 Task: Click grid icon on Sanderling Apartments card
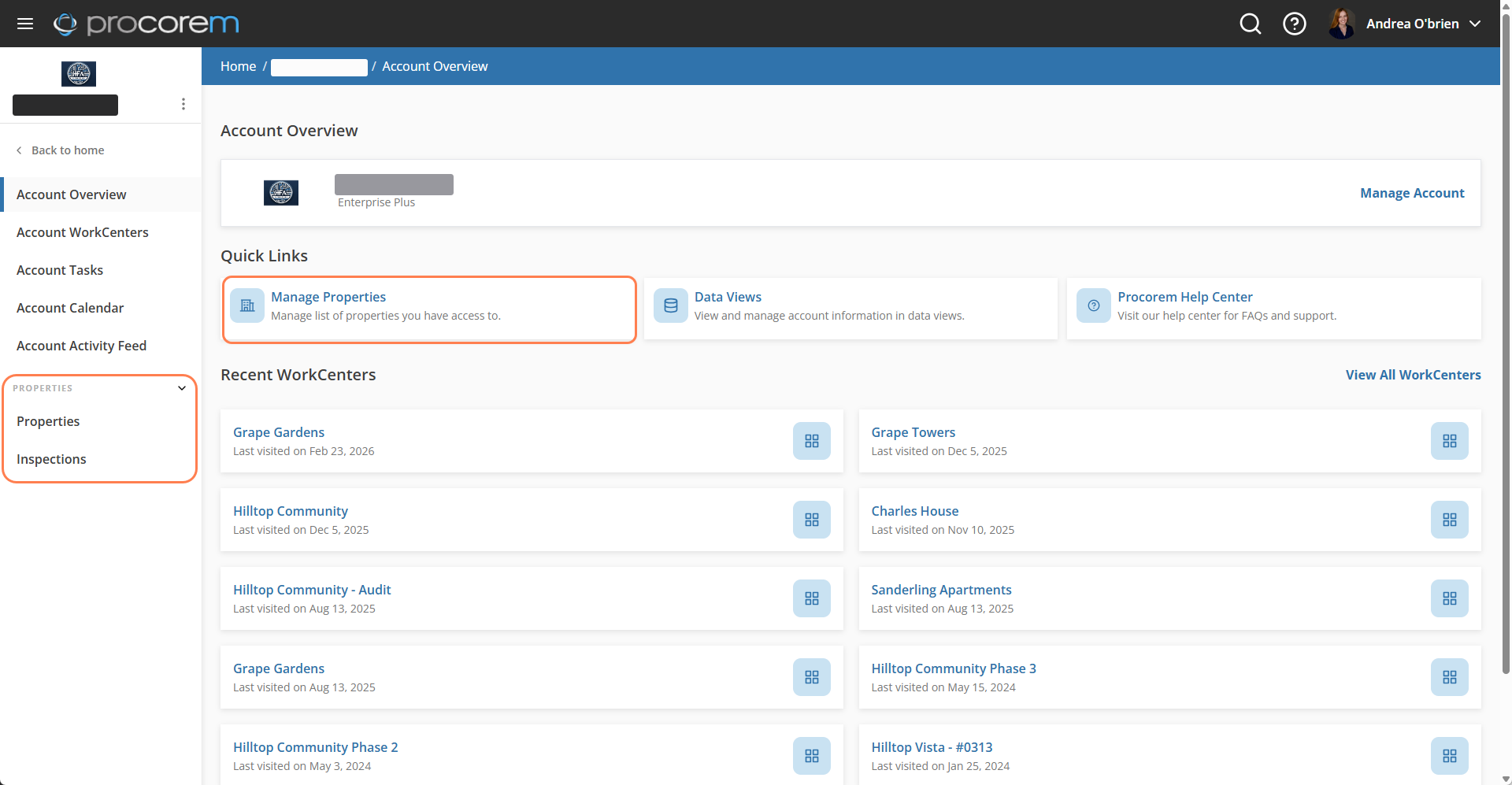tap(1450, 598)
